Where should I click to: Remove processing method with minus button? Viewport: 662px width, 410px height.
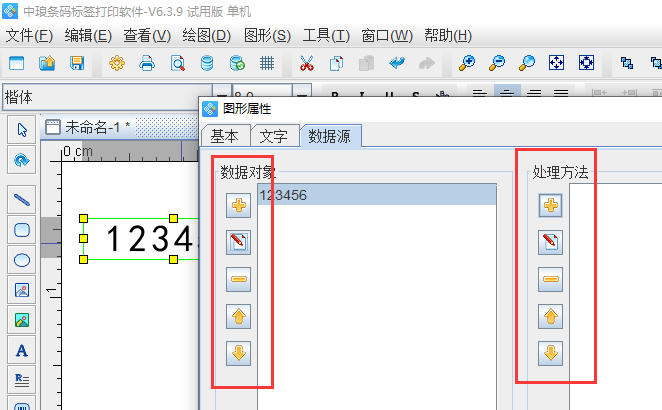pos(550,280)
